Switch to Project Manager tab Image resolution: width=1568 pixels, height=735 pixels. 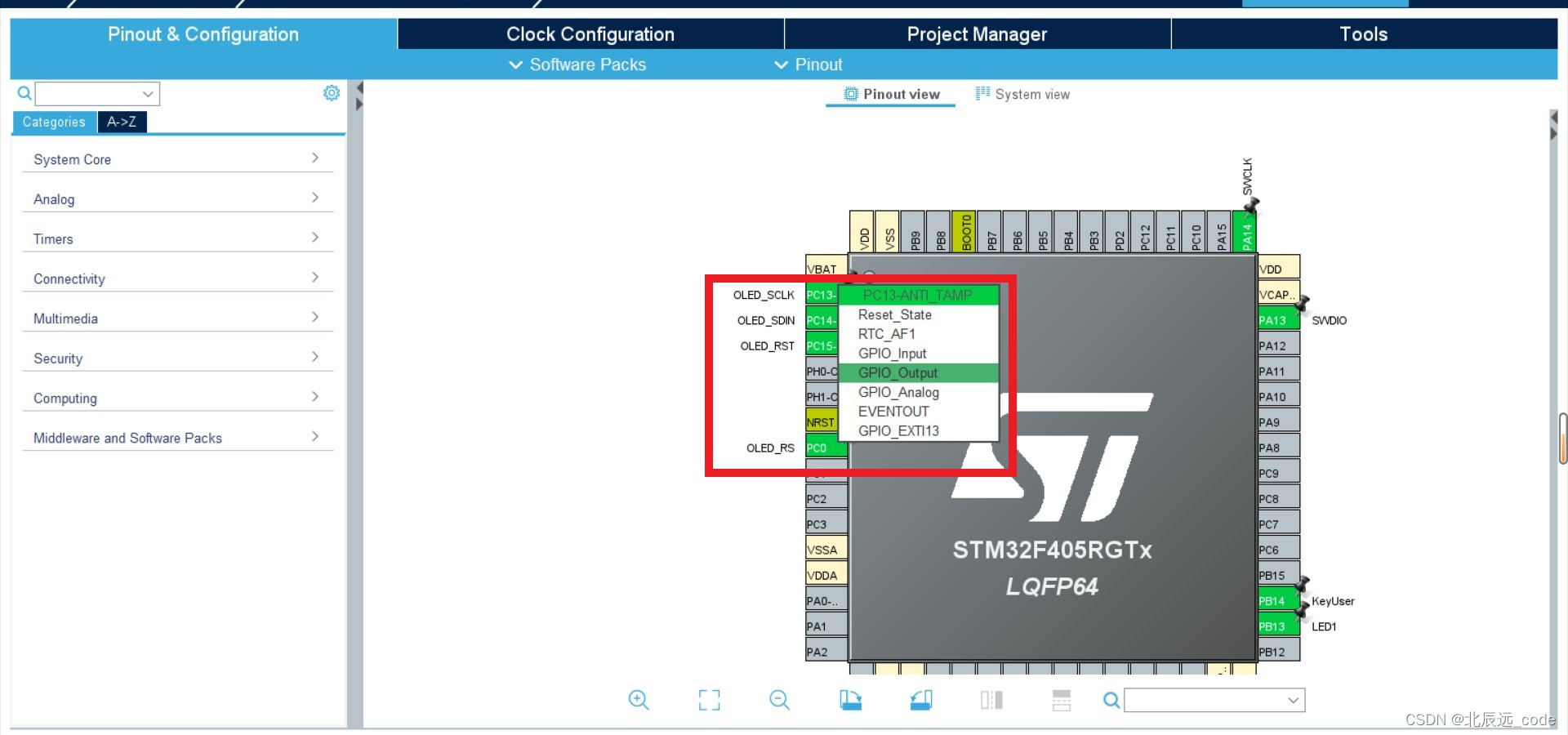click(978, 34)
